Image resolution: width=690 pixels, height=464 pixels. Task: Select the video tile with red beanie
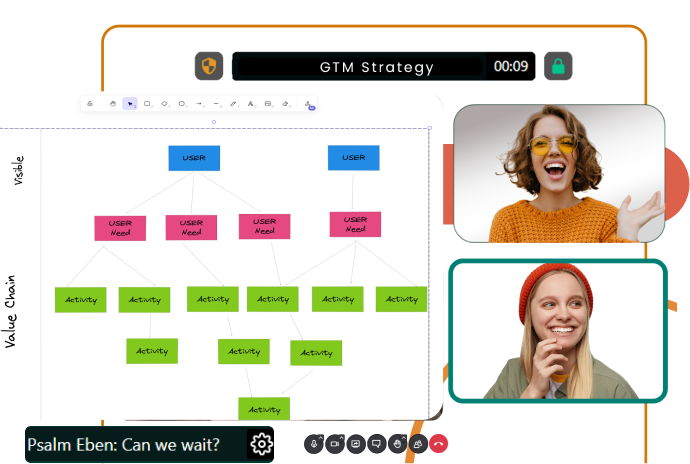(558, 331)
